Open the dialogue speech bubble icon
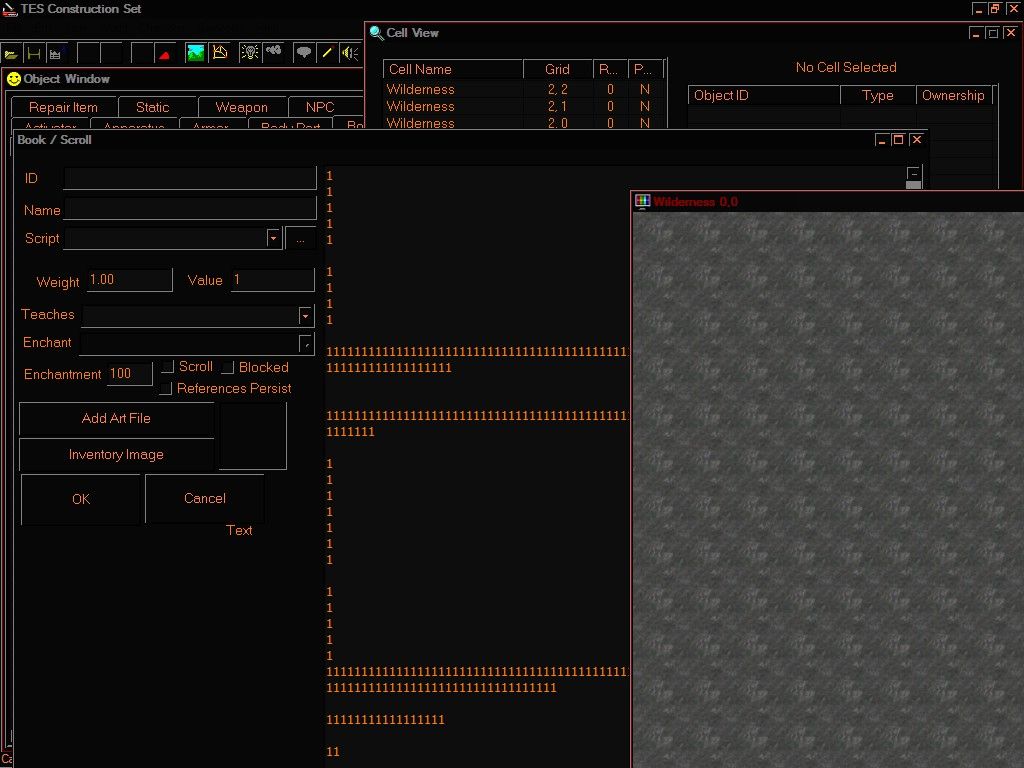 pos(304,53)
